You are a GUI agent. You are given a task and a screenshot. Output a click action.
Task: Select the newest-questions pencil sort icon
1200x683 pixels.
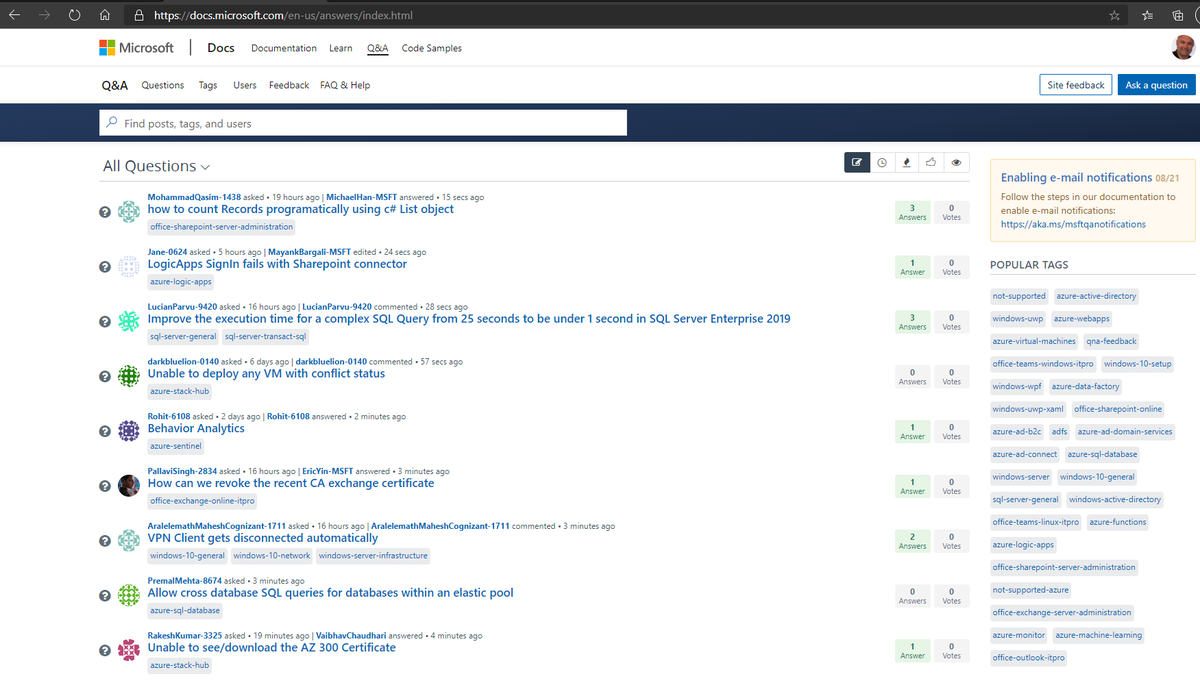(856, 161)
